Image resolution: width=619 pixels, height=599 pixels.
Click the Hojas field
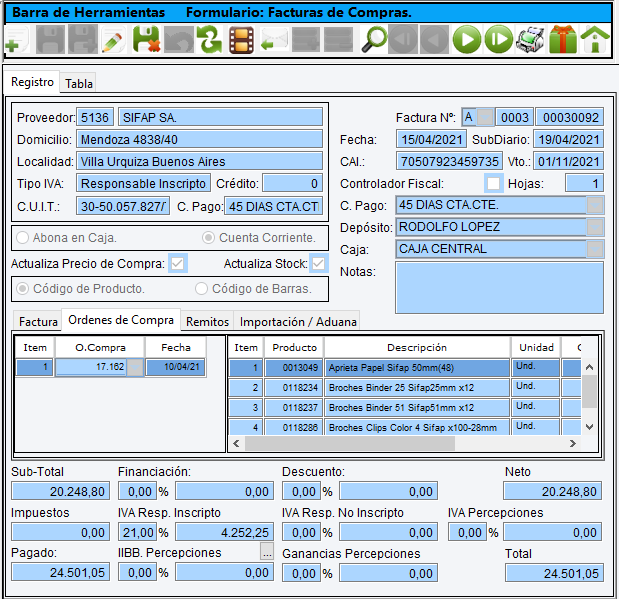coord(584,183)
